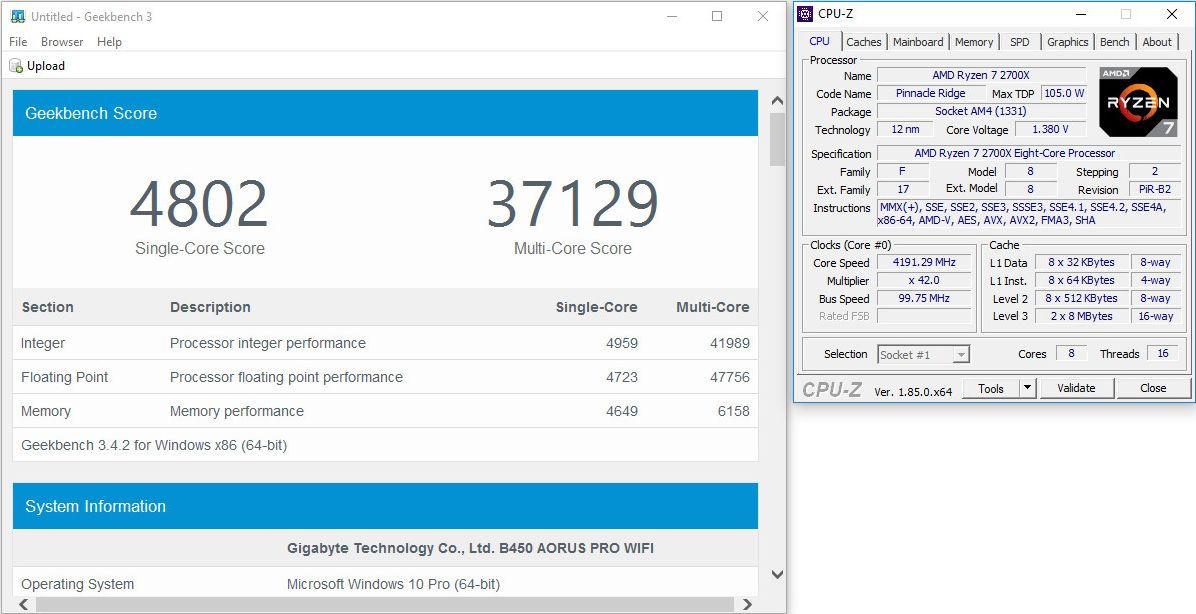Click the Tools button in CPU-Z
1196x614 pixels.
click(x=991, y=388)
